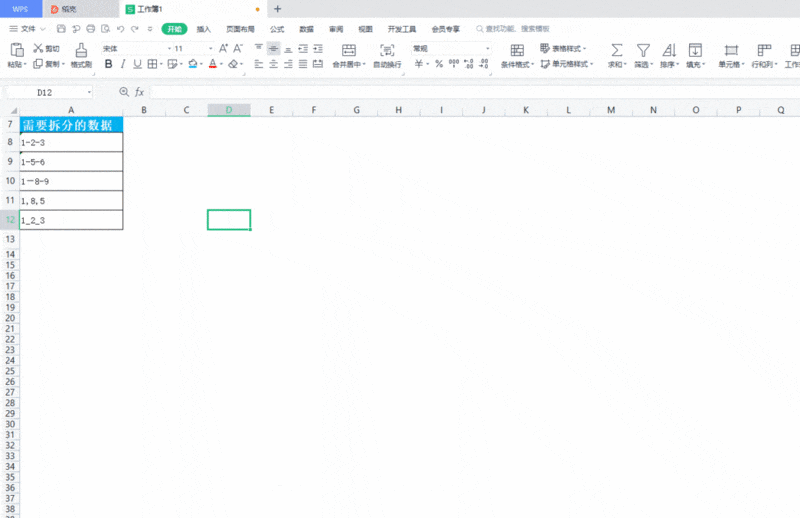Center text horizontally

pos(273,64)
